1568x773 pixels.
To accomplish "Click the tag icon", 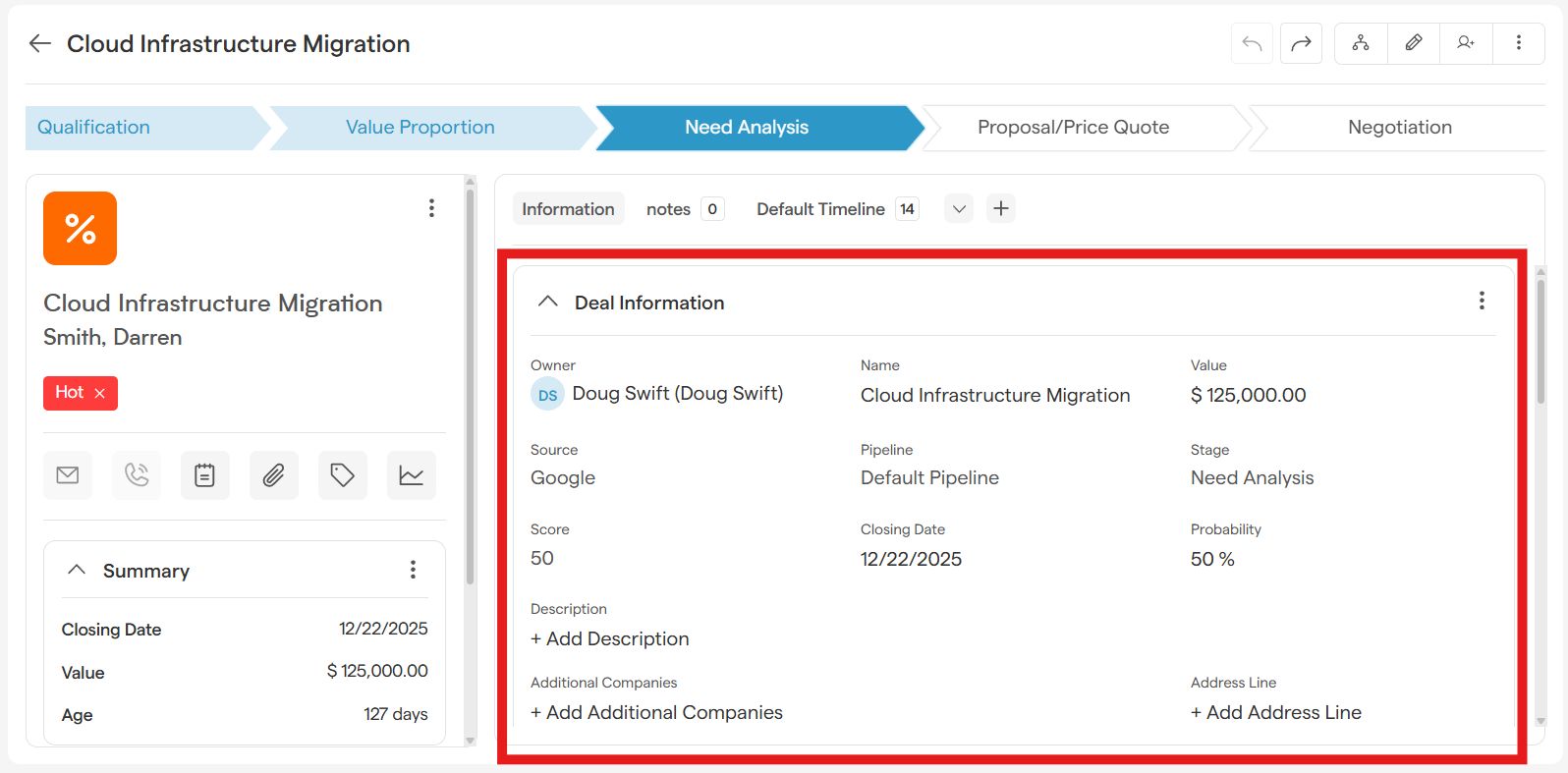I will [x=342, y=475].
